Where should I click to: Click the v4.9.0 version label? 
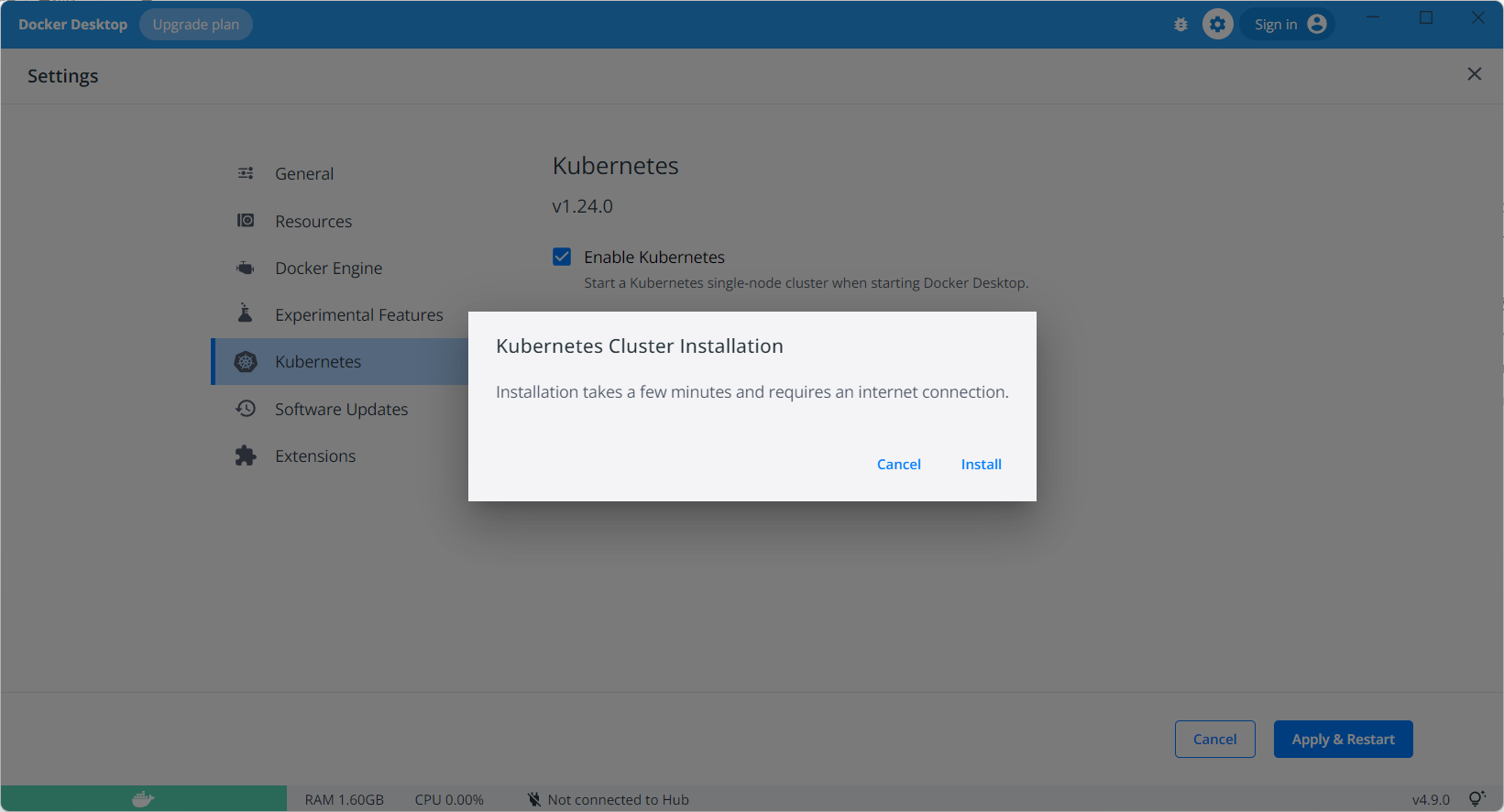(1431, 799)
